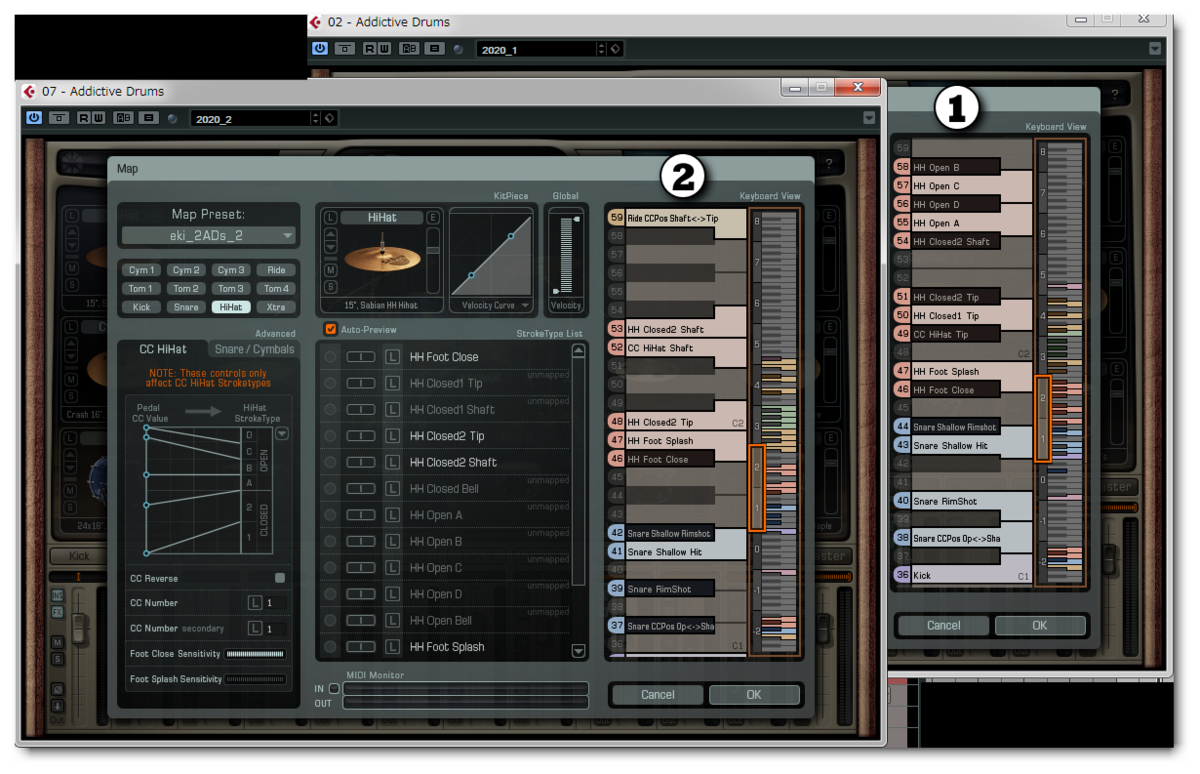Click learn L icon for HH Open A
Viewport: 1200px width, 774px height.
[392, 515]
